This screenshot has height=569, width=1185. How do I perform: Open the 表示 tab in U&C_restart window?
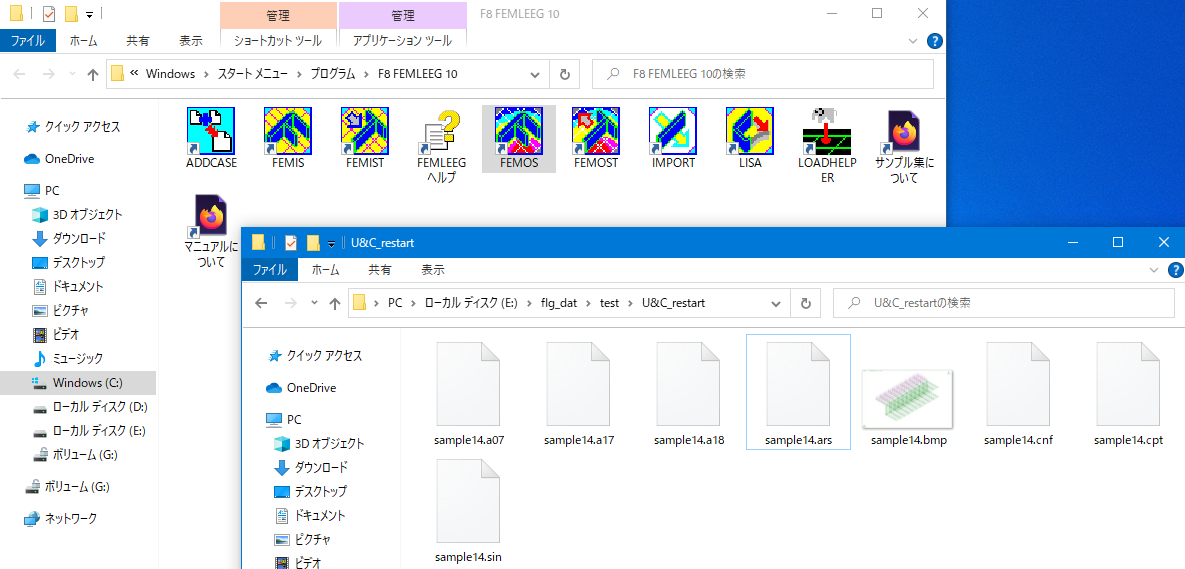pos(432,270)
